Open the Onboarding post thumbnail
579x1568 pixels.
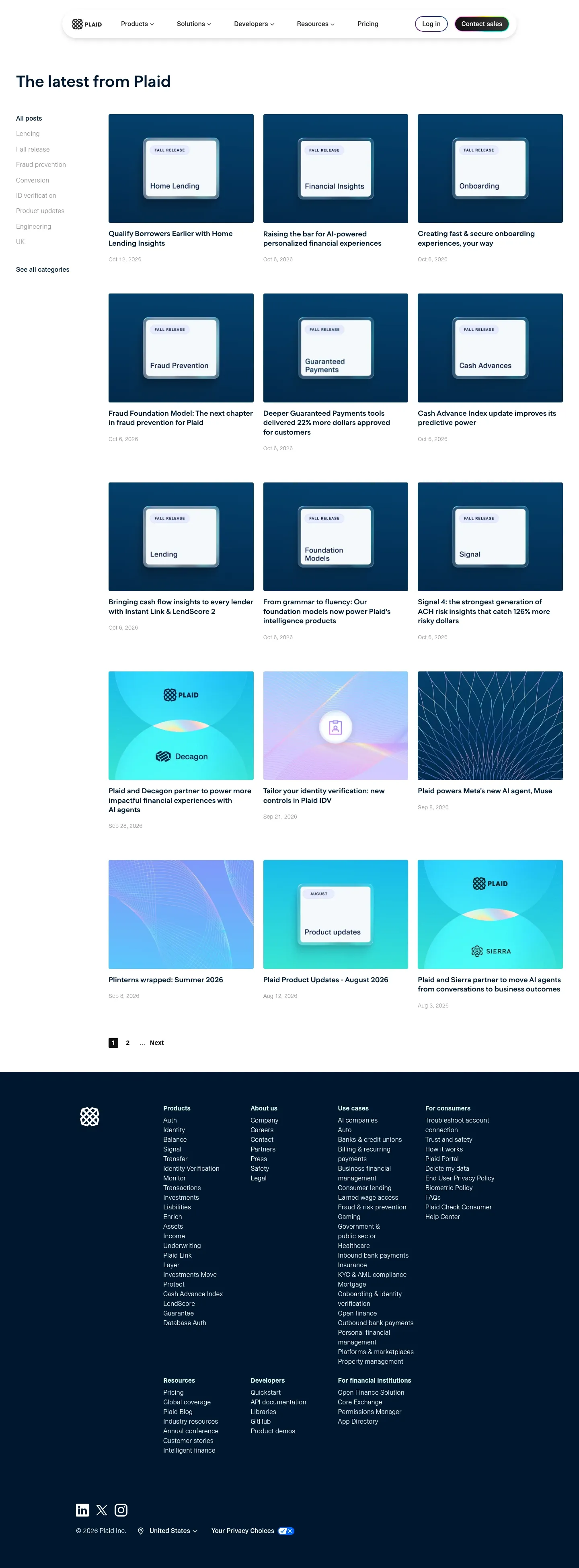point(490,168)
